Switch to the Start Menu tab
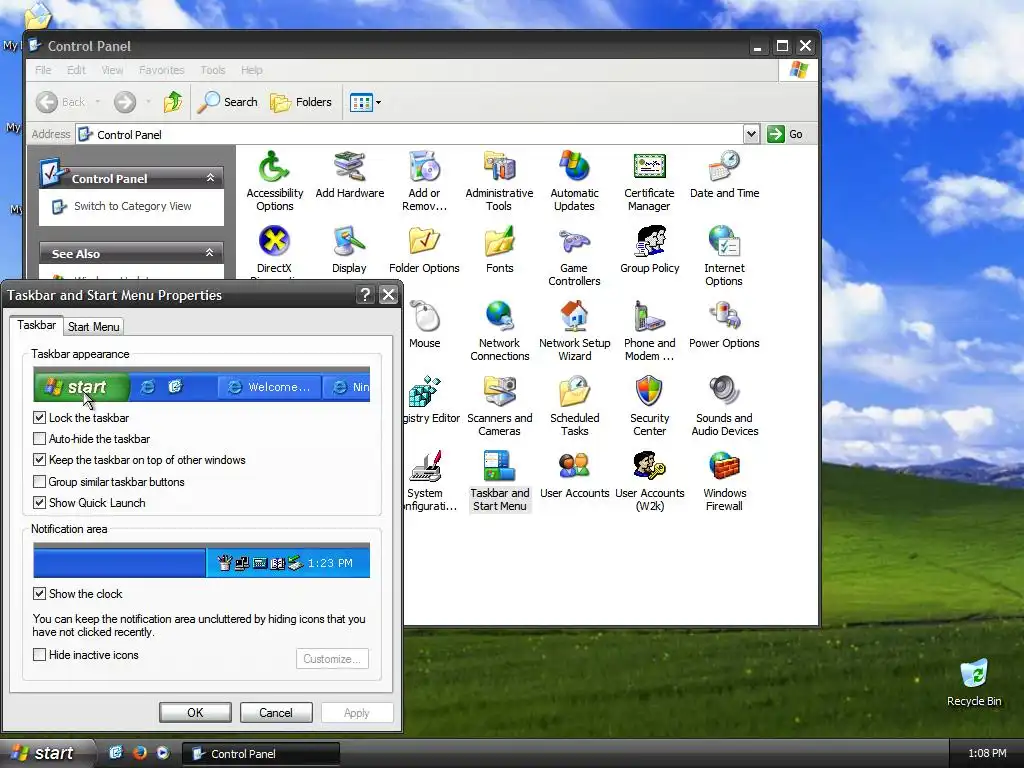1024x768 pixels. tap(93, 327)
